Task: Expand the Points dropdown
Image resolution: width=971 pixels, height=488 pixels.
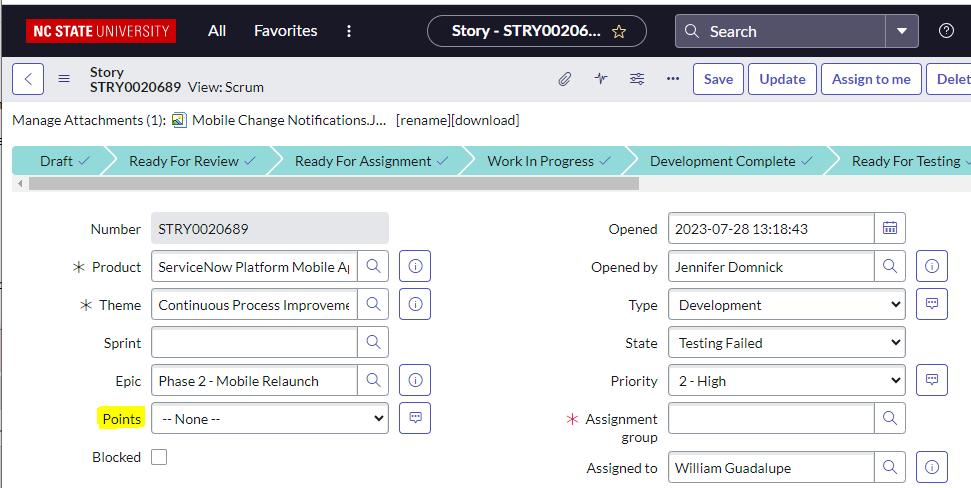Action: pyautogui.click(x=269, y=419)
